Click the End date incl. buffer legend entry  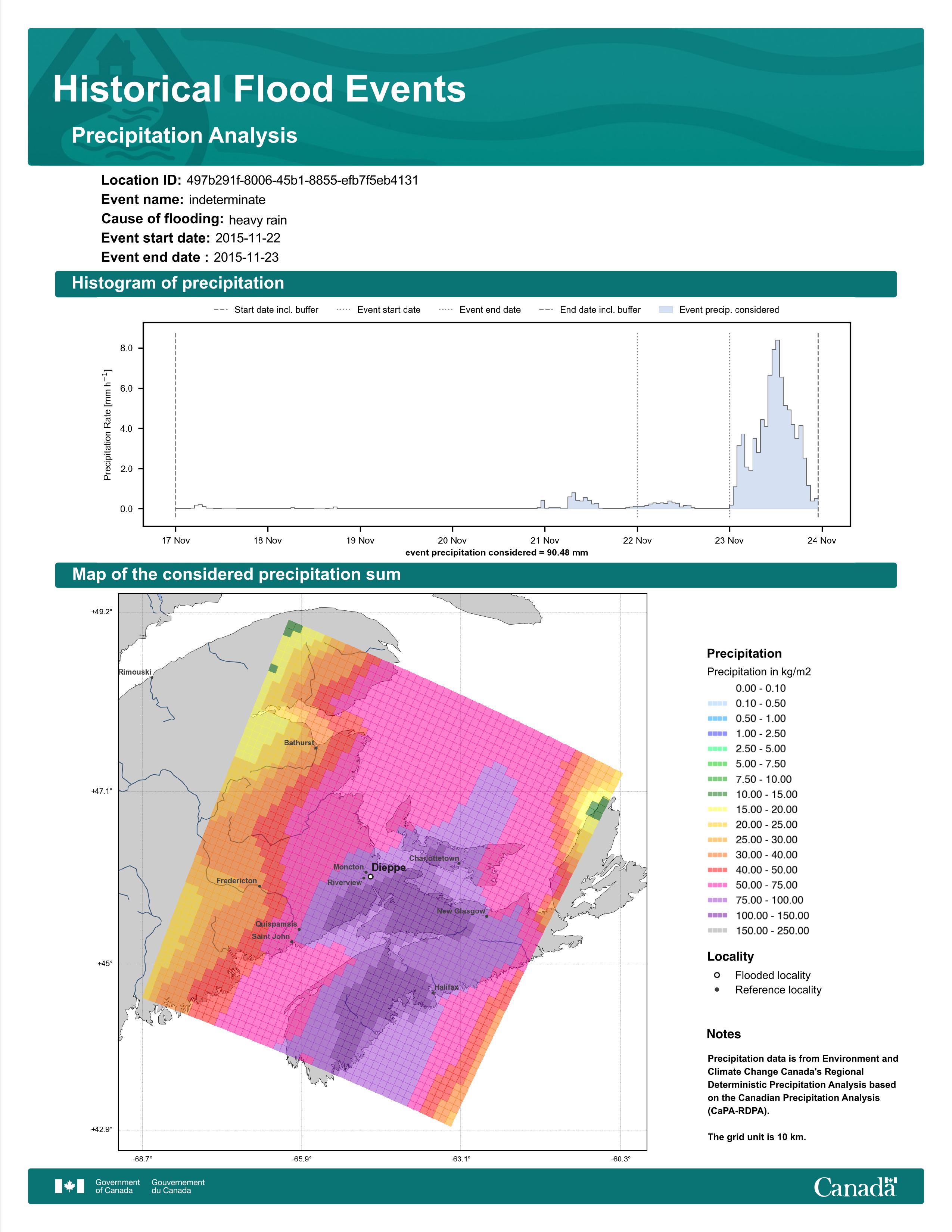click(x=590, y=310)
